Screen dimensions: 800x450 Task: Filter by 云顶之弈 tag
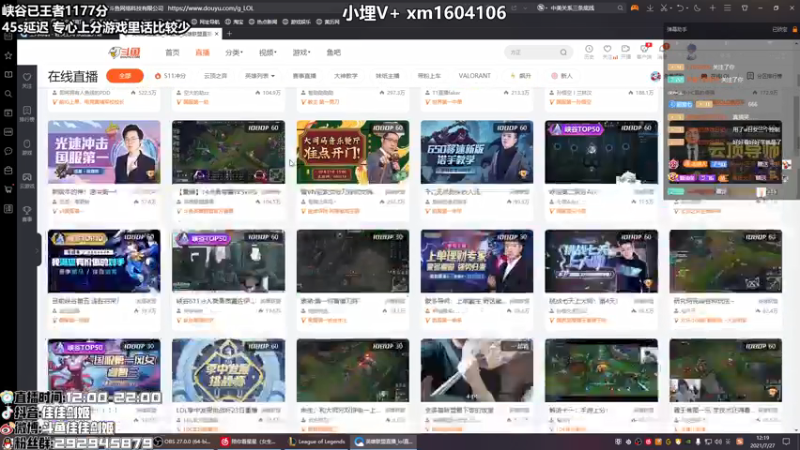tap(215, 76)
